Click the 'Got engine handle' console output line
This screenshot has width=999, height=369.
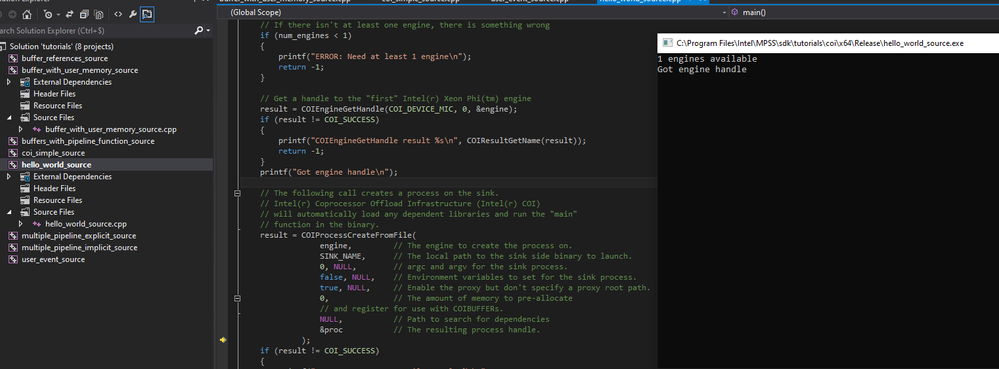[x=702, y=69]
